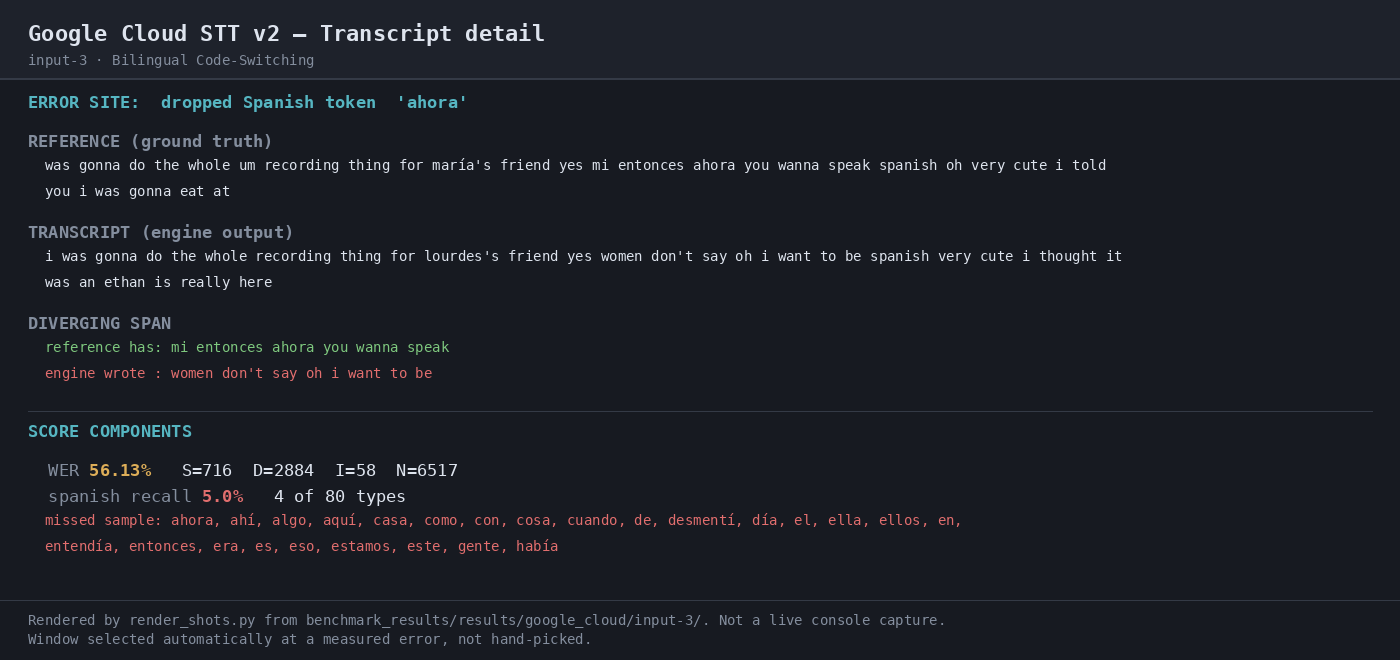Click the 'missed sample: ahora, ahí, algo' line
The height and width of the screenshot is (660, 1400).
pos(503,521)
